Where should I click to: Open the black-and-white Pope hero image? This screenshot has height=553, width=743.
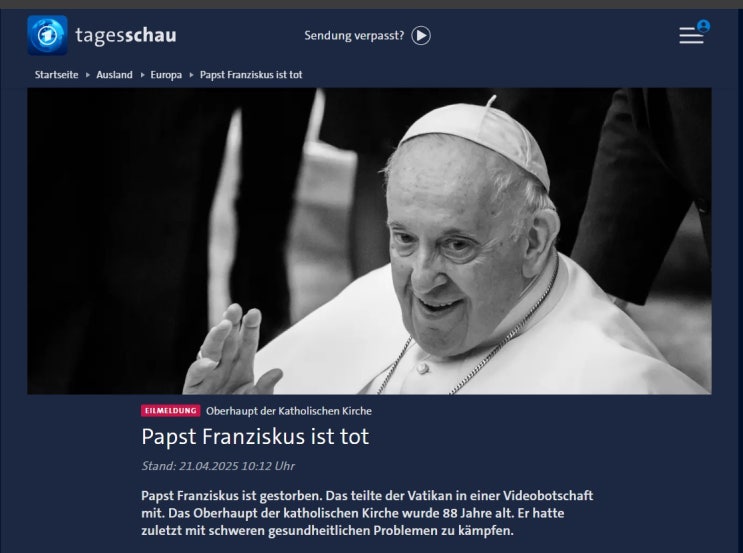(x=369, y=241)
